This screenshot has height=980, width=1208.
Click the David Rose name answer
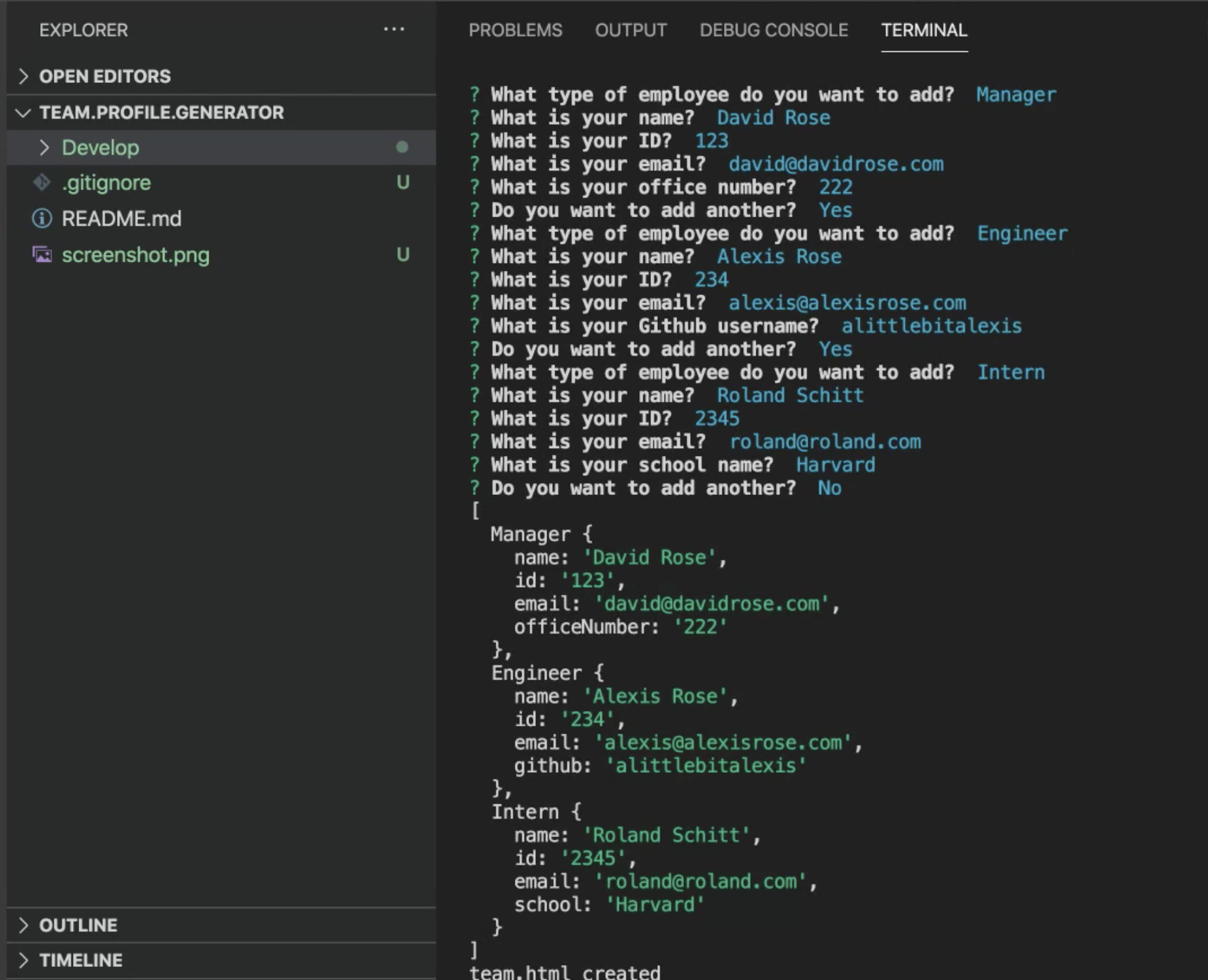[774, 118]
